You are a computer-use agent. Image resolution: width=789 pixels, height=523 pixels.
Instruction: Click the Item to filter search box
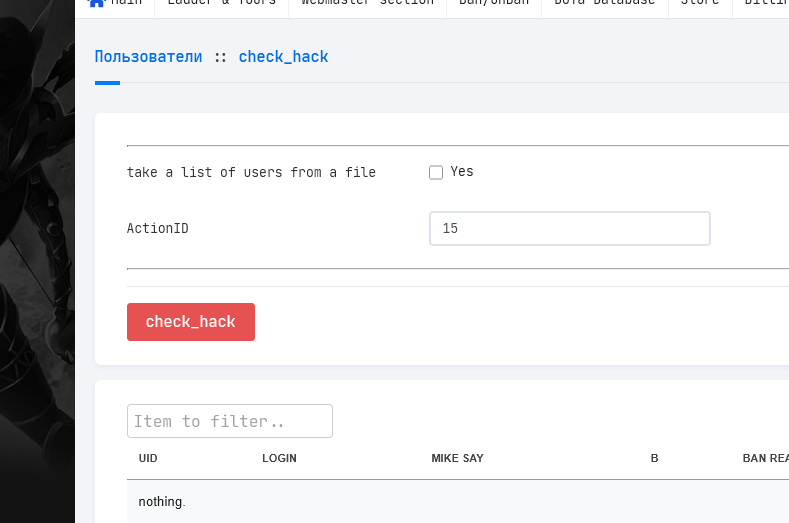229,421
